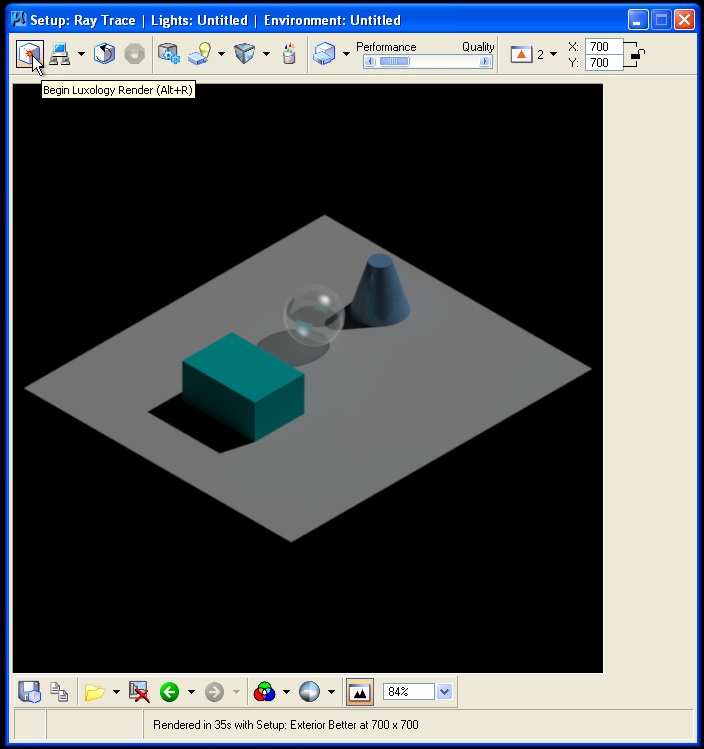
Task: Open the network render computers icon
Action: coord(59,54)
